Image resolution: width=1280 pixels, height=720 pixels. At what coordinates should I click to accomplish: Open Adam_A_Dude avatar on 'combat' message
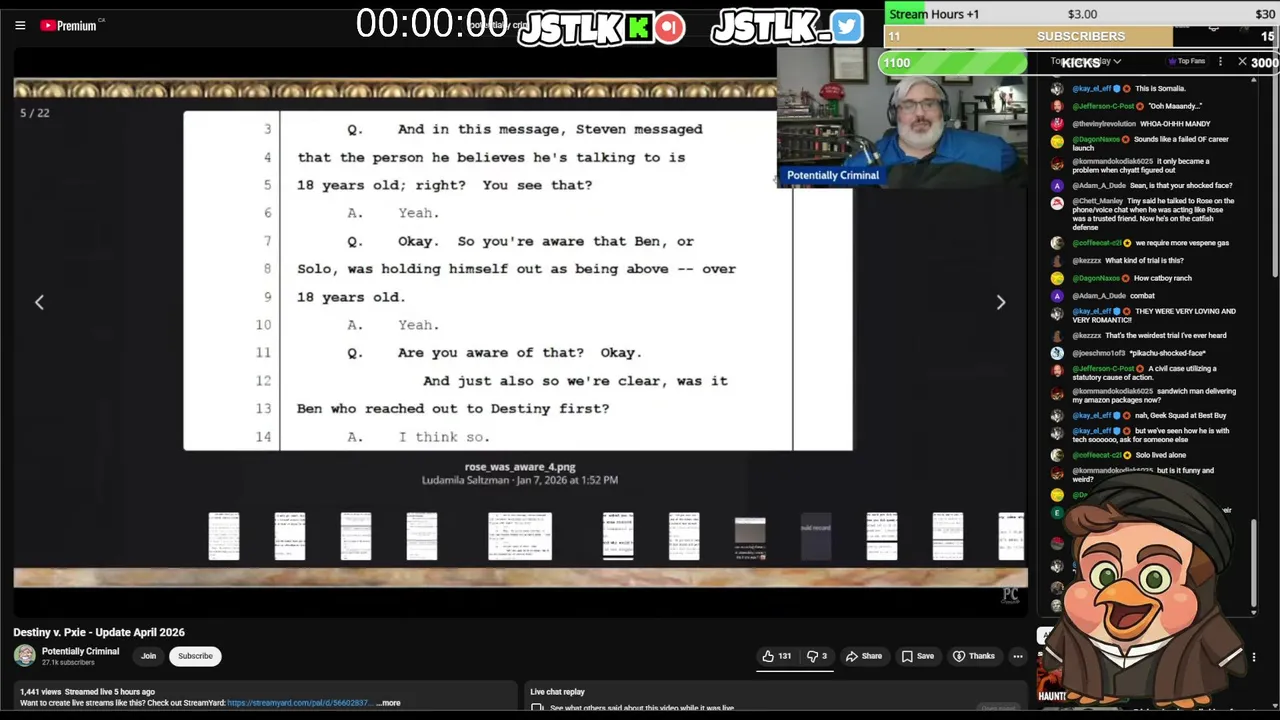click(1058, 296)
